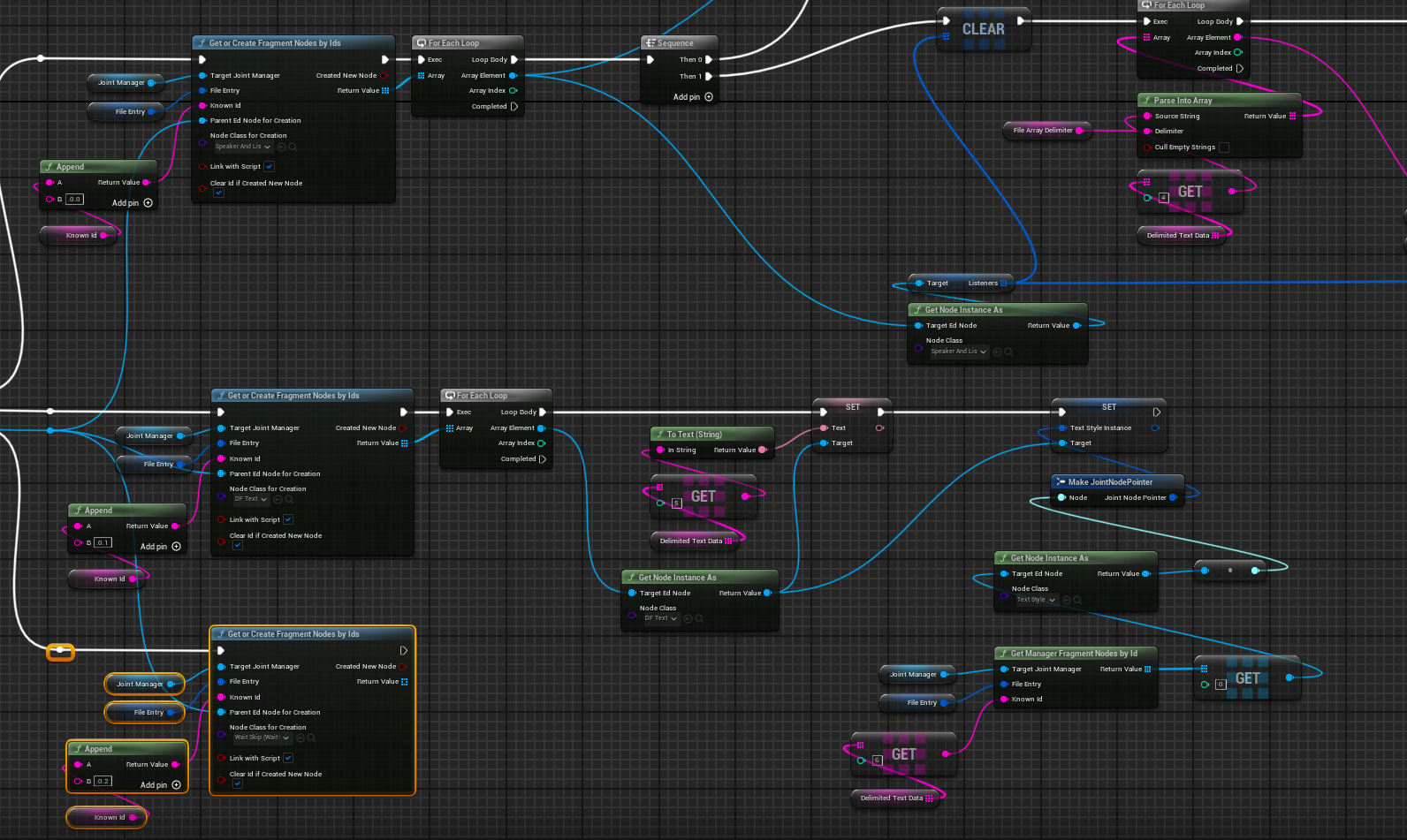1407x840 pixels.
Task: Click the use-selected arrow icon next to the Text Style class dropdown
Action: [1066, 600]
